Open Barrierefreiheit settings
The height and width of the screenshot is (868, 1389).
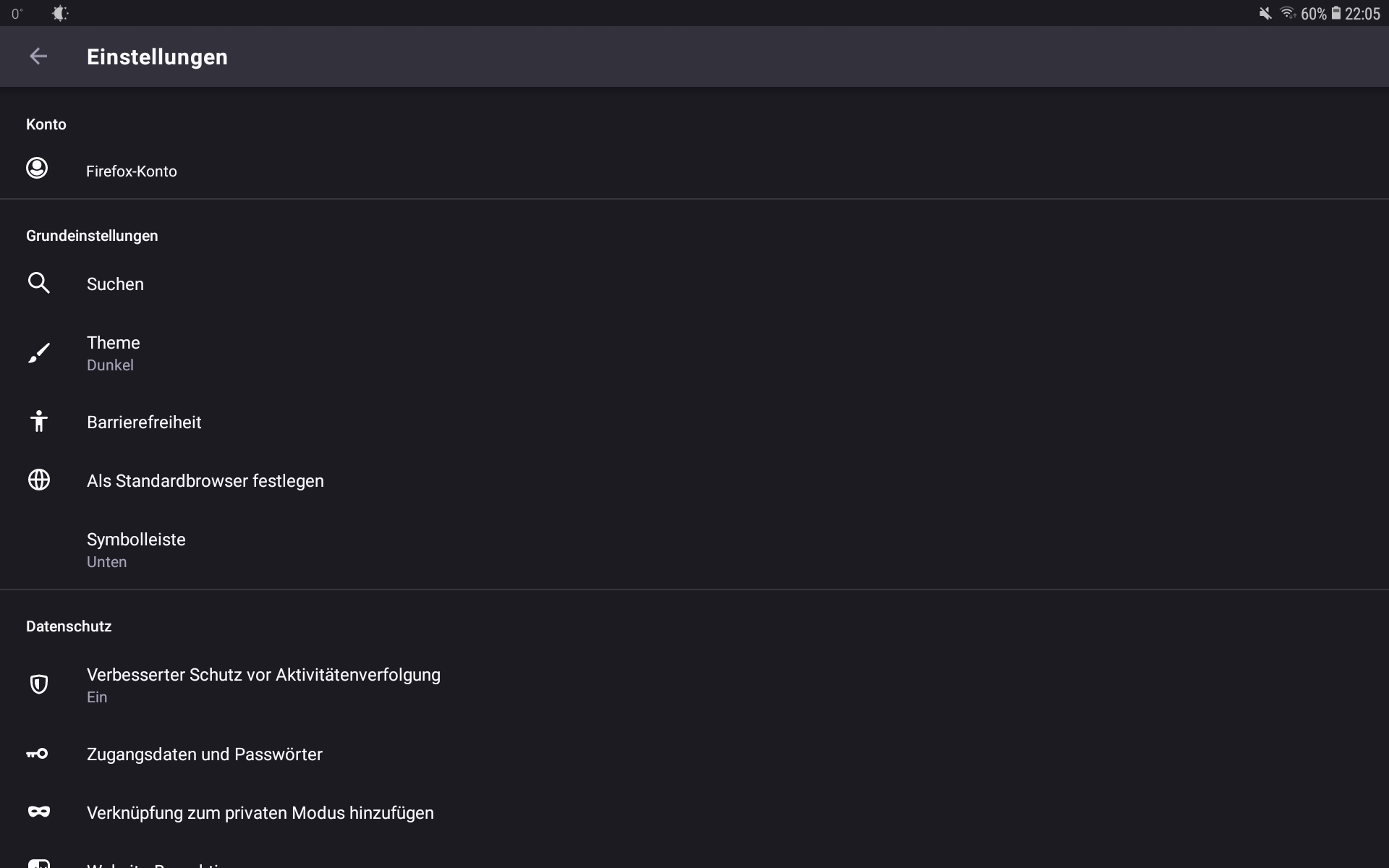coord(144,422)
